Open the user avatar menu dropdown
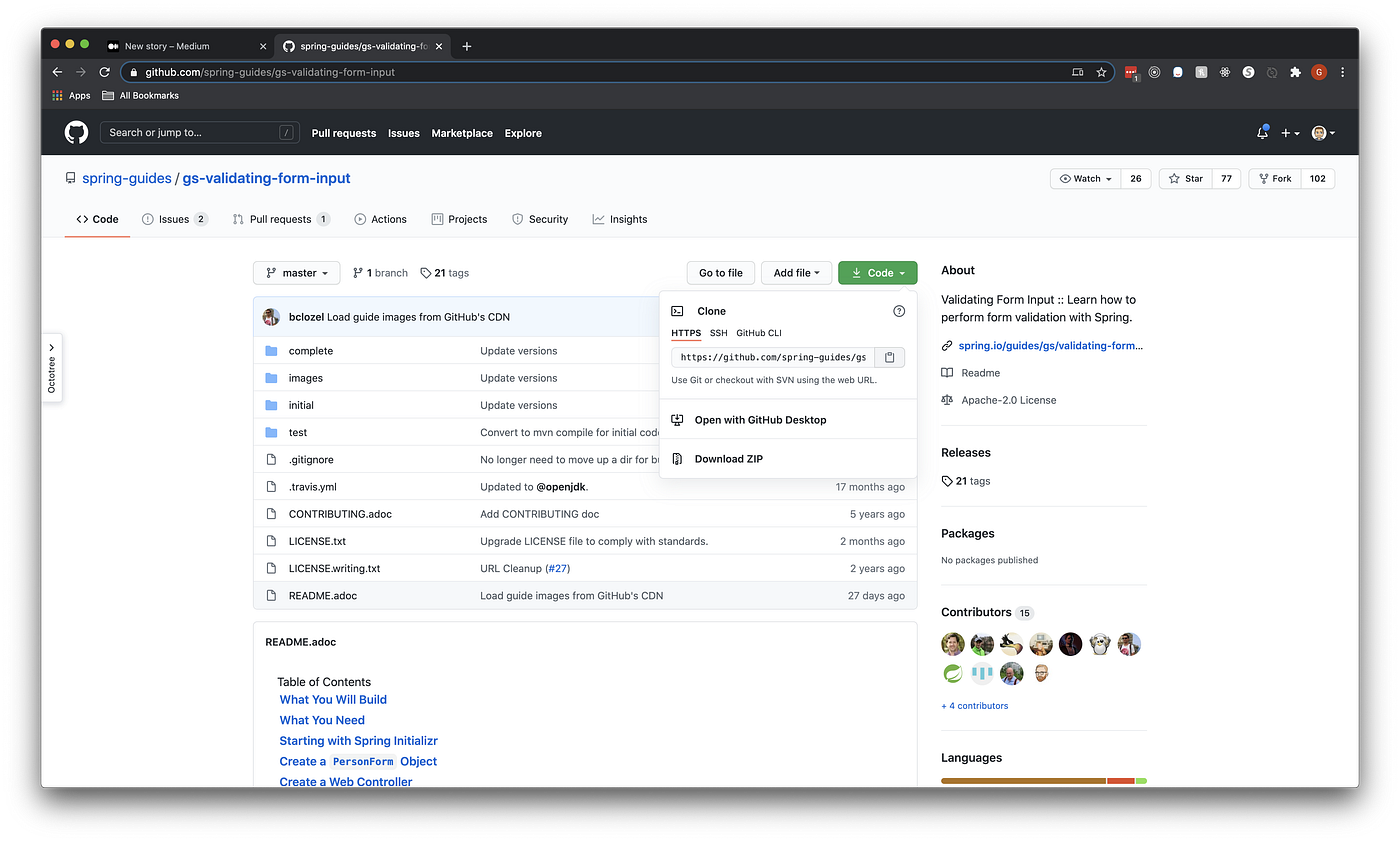 tap(1323, 133)
